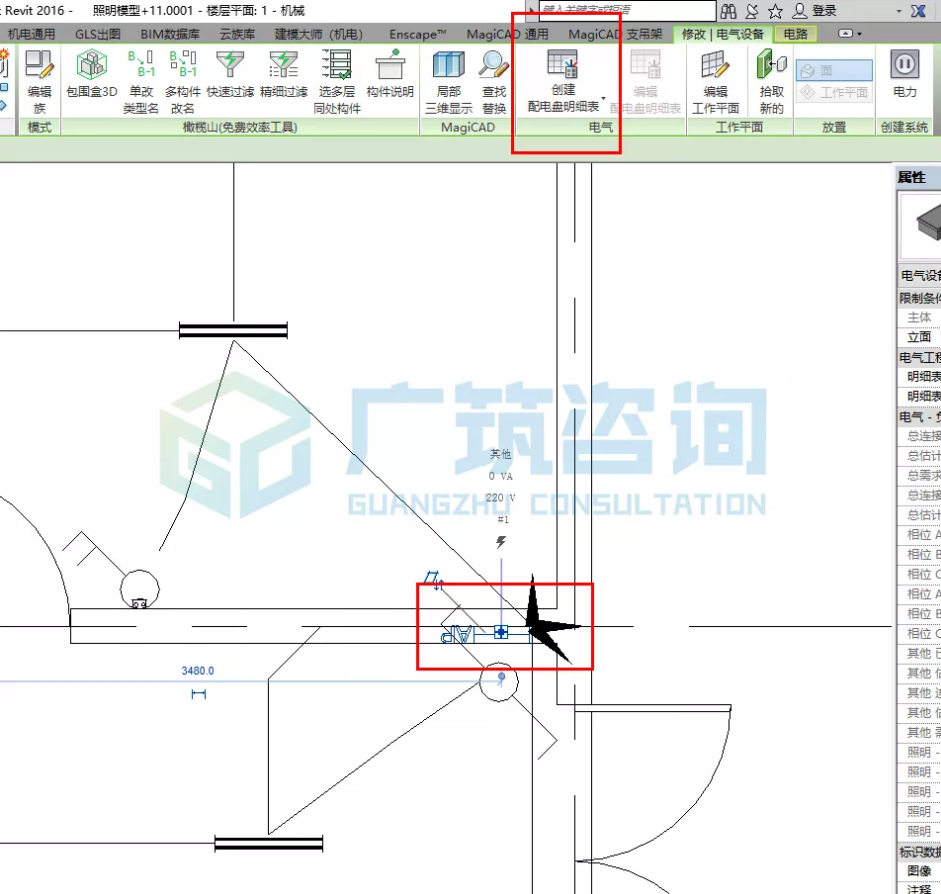Viewport: 941px width, 894px height.
Task: Click the blue flip work plane control
Action: coord(434,580)
